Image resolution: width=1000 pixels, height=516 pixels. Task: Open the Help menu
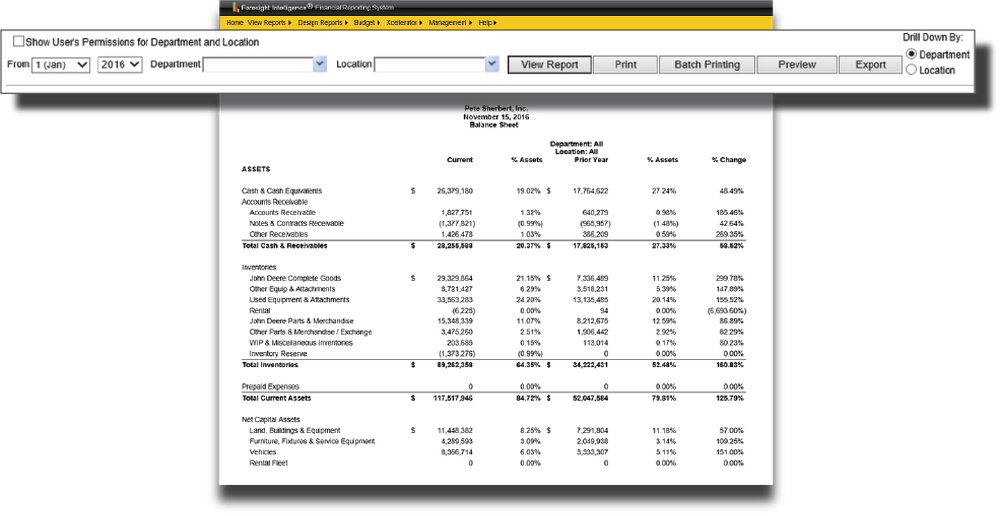tap(487, 22)
